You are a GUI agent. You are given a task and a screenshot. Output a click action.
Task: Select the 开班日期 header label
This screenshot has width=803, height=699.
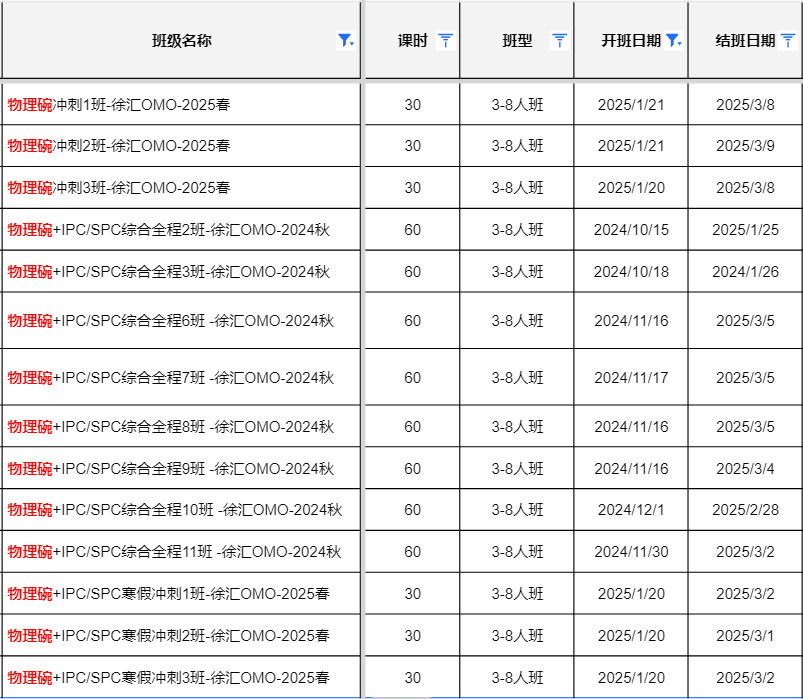pyautogui.click(x=630, y=41)
